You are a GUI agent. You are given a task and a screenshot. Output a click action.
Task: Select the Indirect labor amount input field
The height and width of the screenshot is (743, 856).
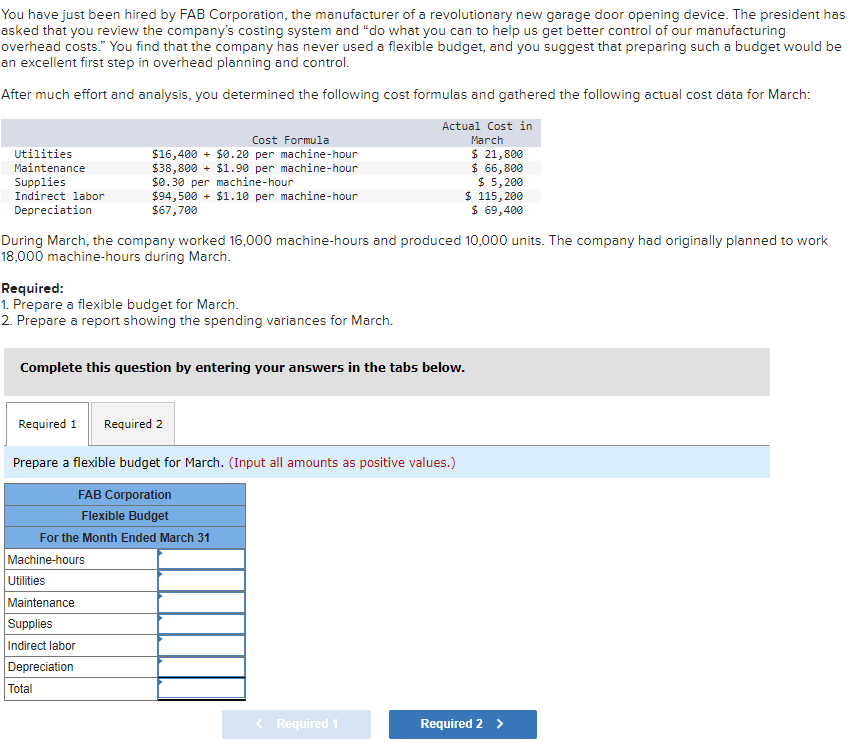pos(201,646)
